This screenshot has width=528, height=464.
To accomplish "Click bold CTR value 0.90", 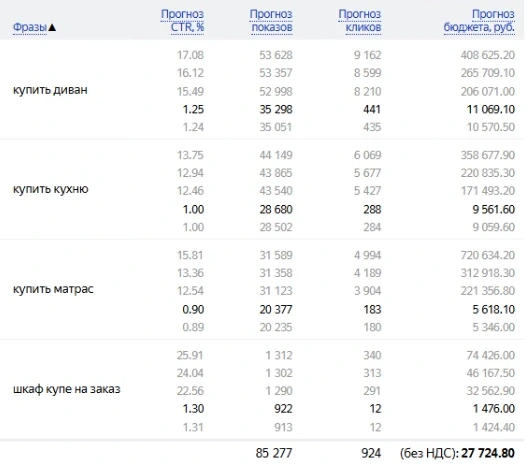I will [x=193, y=309].
